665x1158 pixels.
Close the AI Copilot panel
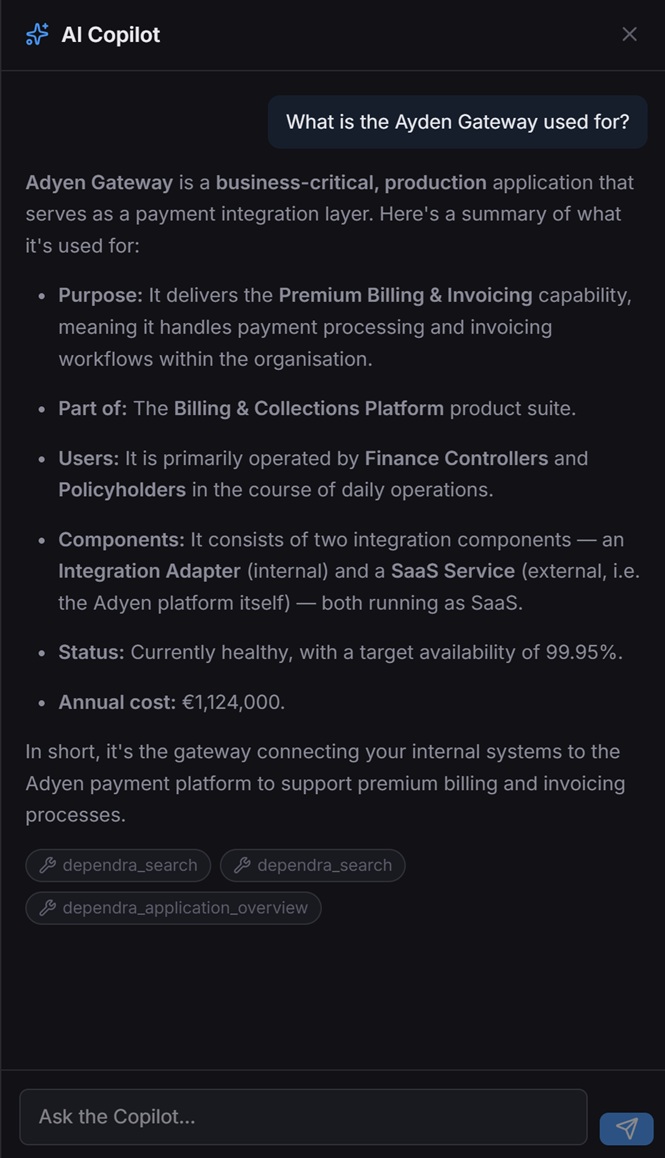coord(630,35)
